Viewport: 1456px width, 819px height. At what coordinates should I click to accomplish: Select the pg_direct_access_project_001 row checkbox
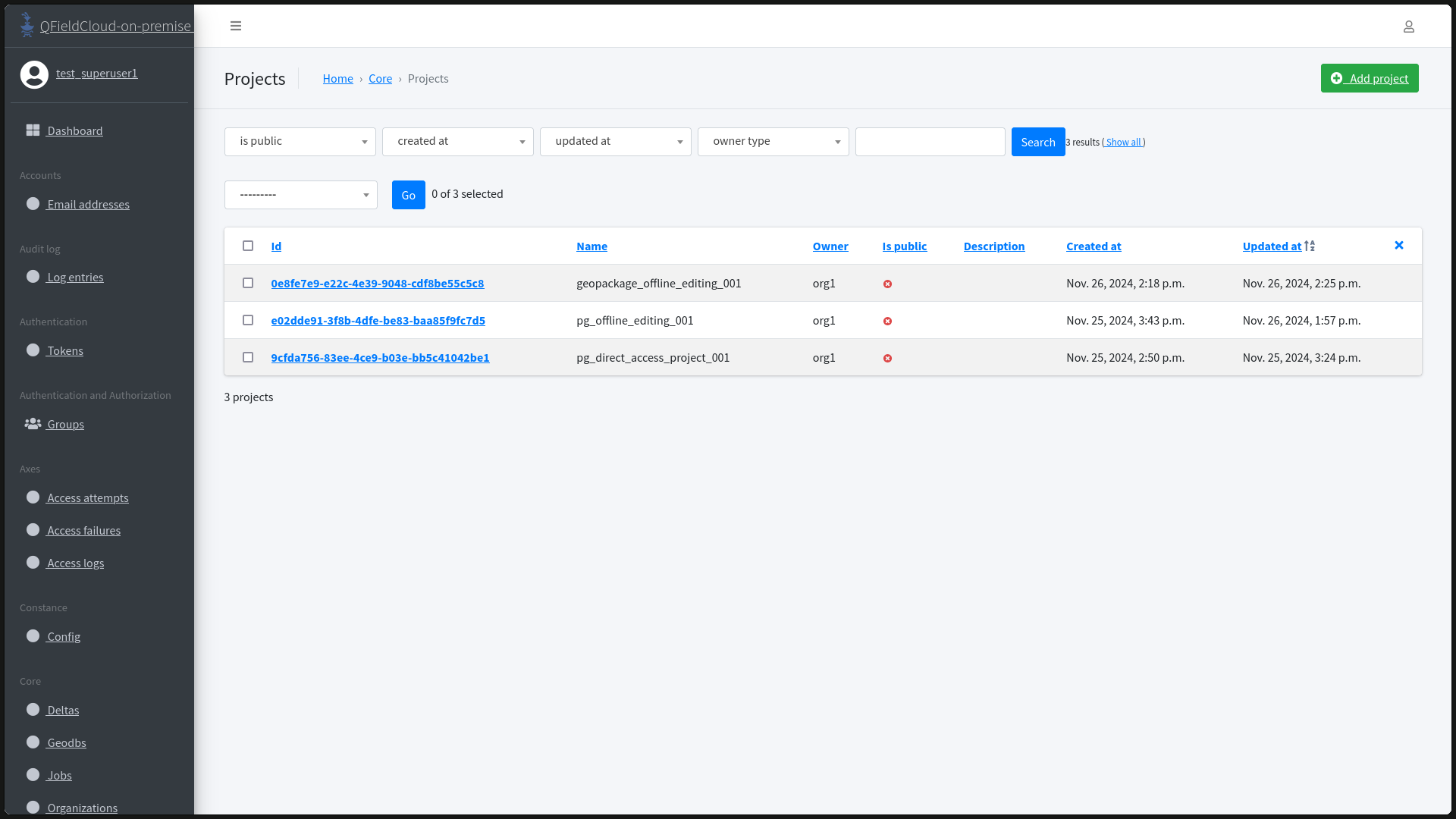coord(248,357)
